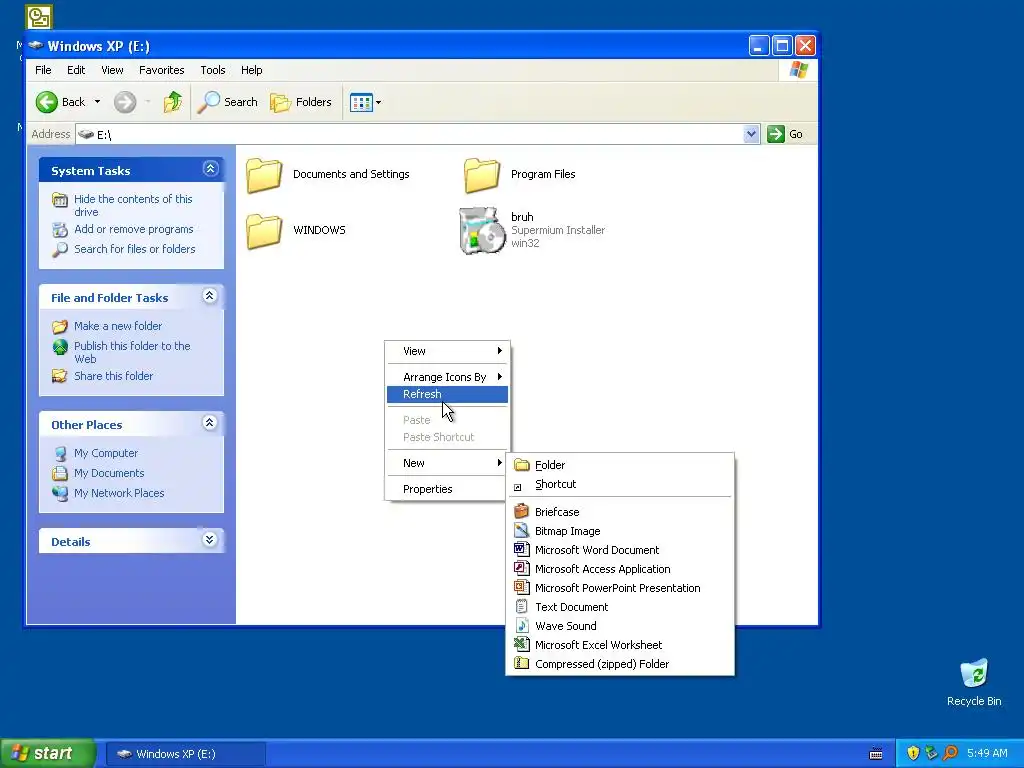Click the security shield tray icon
This screenshot has width=1024, height=768.
tap(913, 754)
